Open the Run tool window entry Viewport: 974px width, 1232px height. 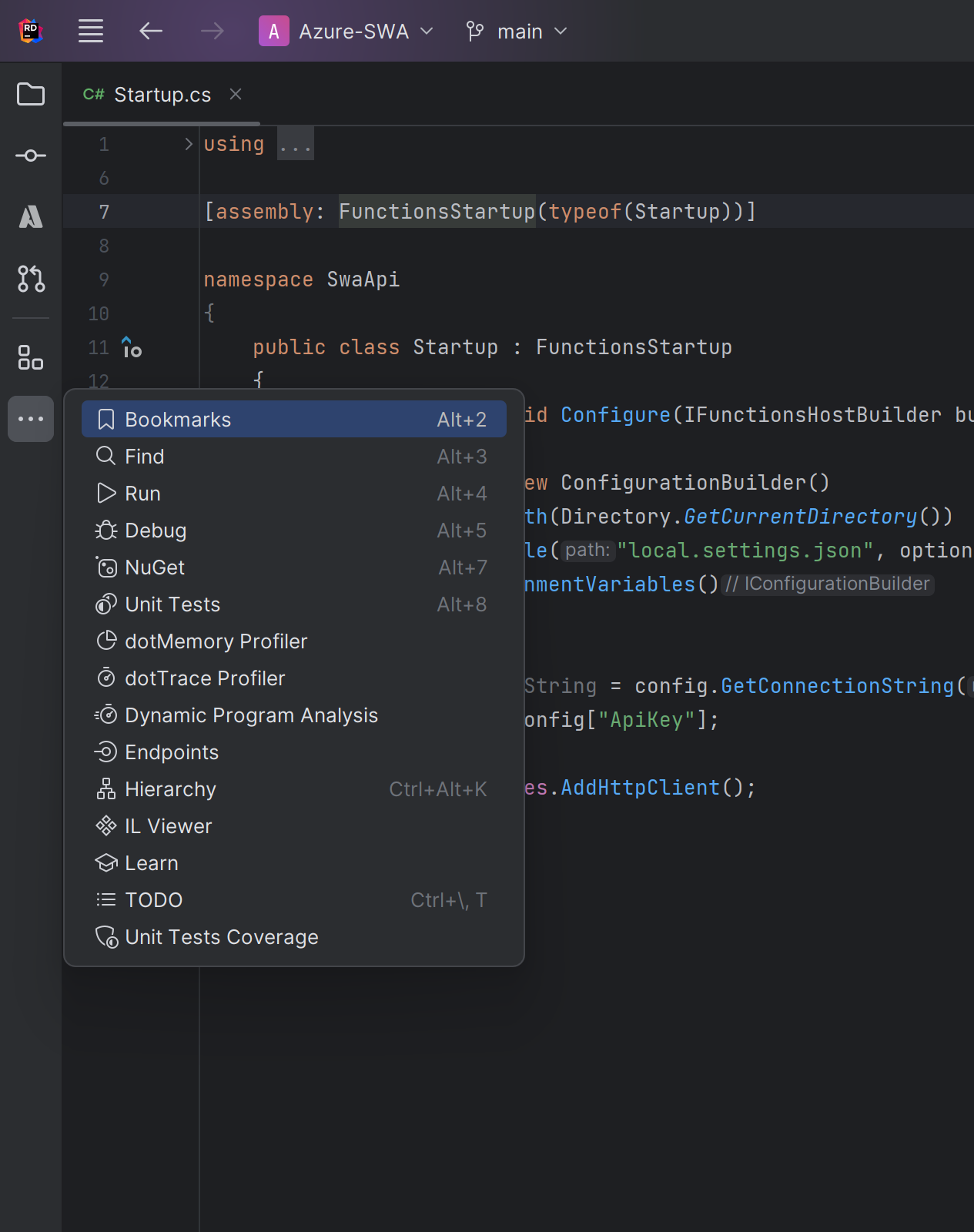point(294,493)
